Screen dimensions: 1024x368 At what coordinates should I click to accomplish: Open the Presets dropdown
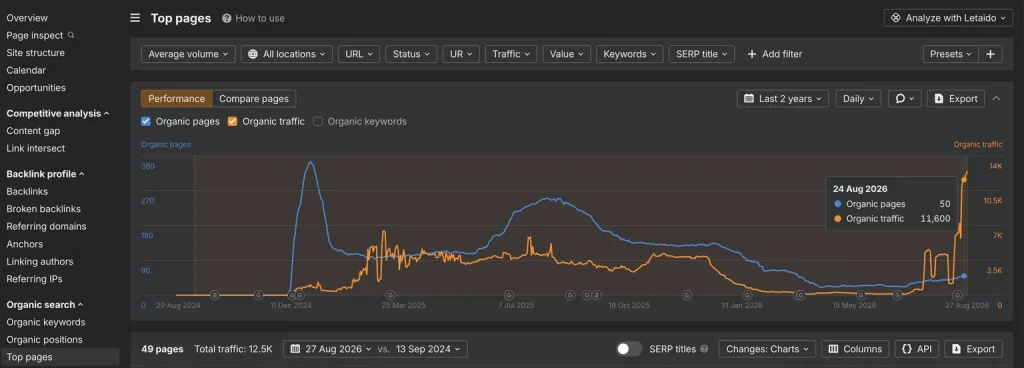point(950,54)
